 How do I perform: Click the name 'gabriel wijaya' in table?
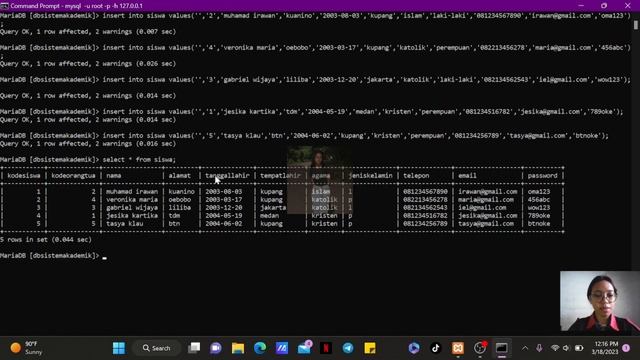click(x=132, y=207)
